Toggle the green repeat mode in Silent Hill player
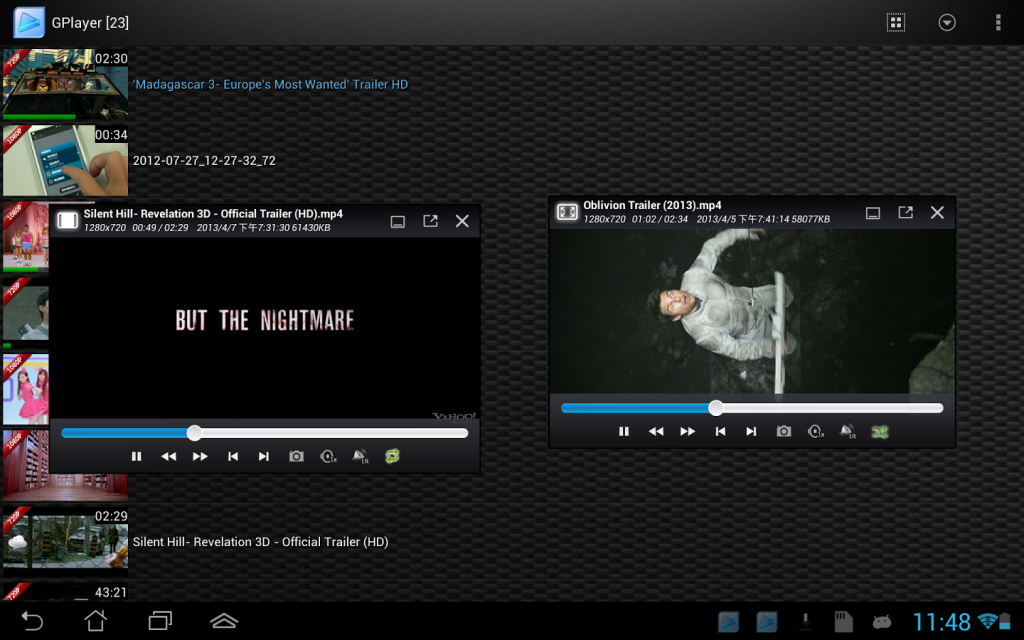The image size is (1024, 640). tap(392, 456)
